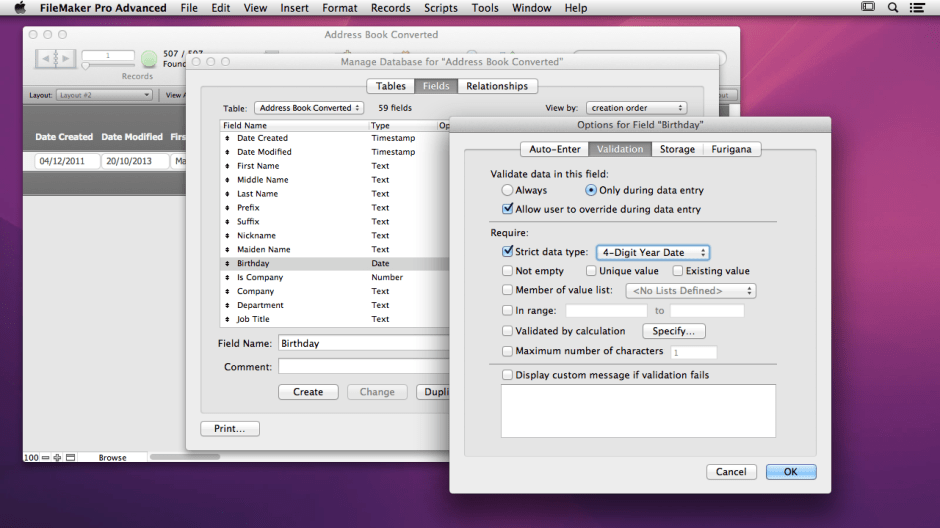Viewport: 940px width, 528px height.
Task: Open the Records menu
Action: point(390,8)
